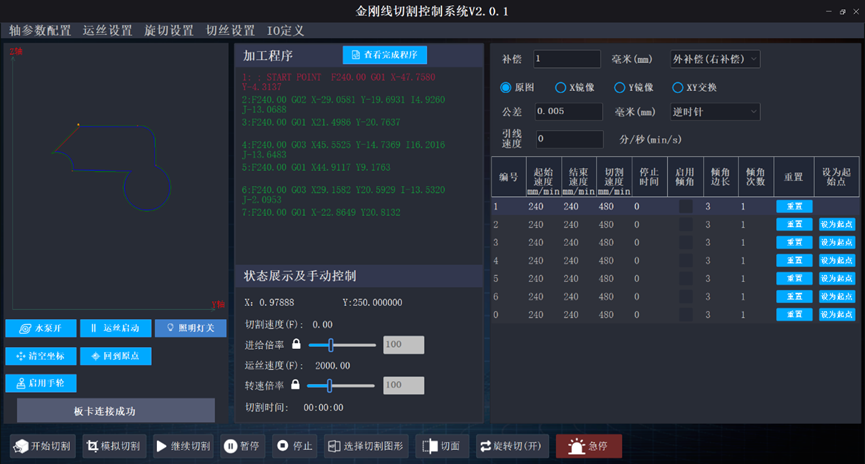Enable handwheel 启用手轮
Screen dimensions: 865x464
coord(41,383)
